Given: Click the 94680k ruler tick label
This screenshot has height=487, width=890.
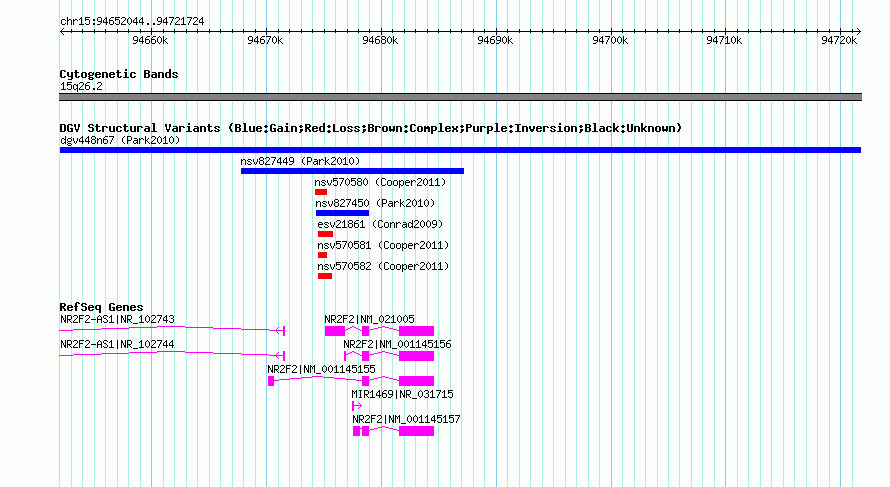Looking at the screenshot, I should [x=380, y=40].
